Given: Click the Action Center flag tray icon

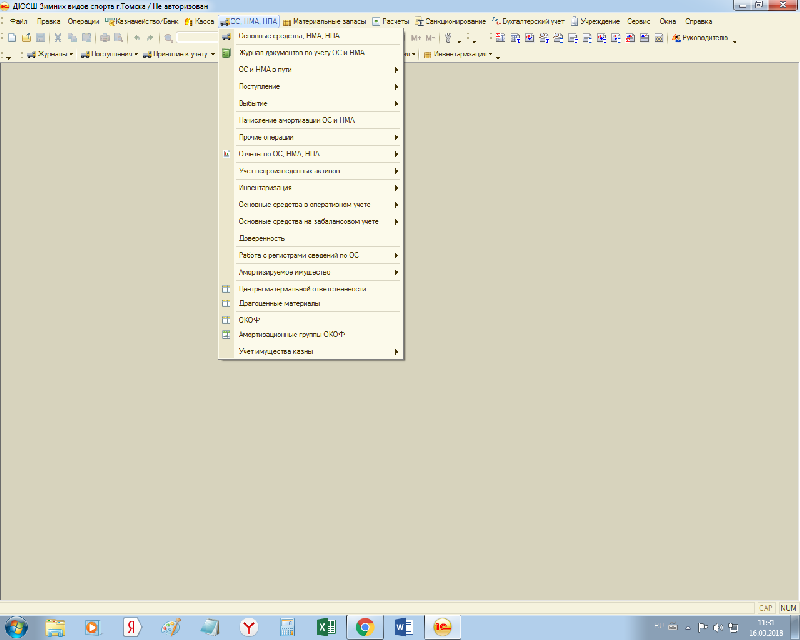Looking at the screenshot, I should pyautogui.click(x=703, y=627).
